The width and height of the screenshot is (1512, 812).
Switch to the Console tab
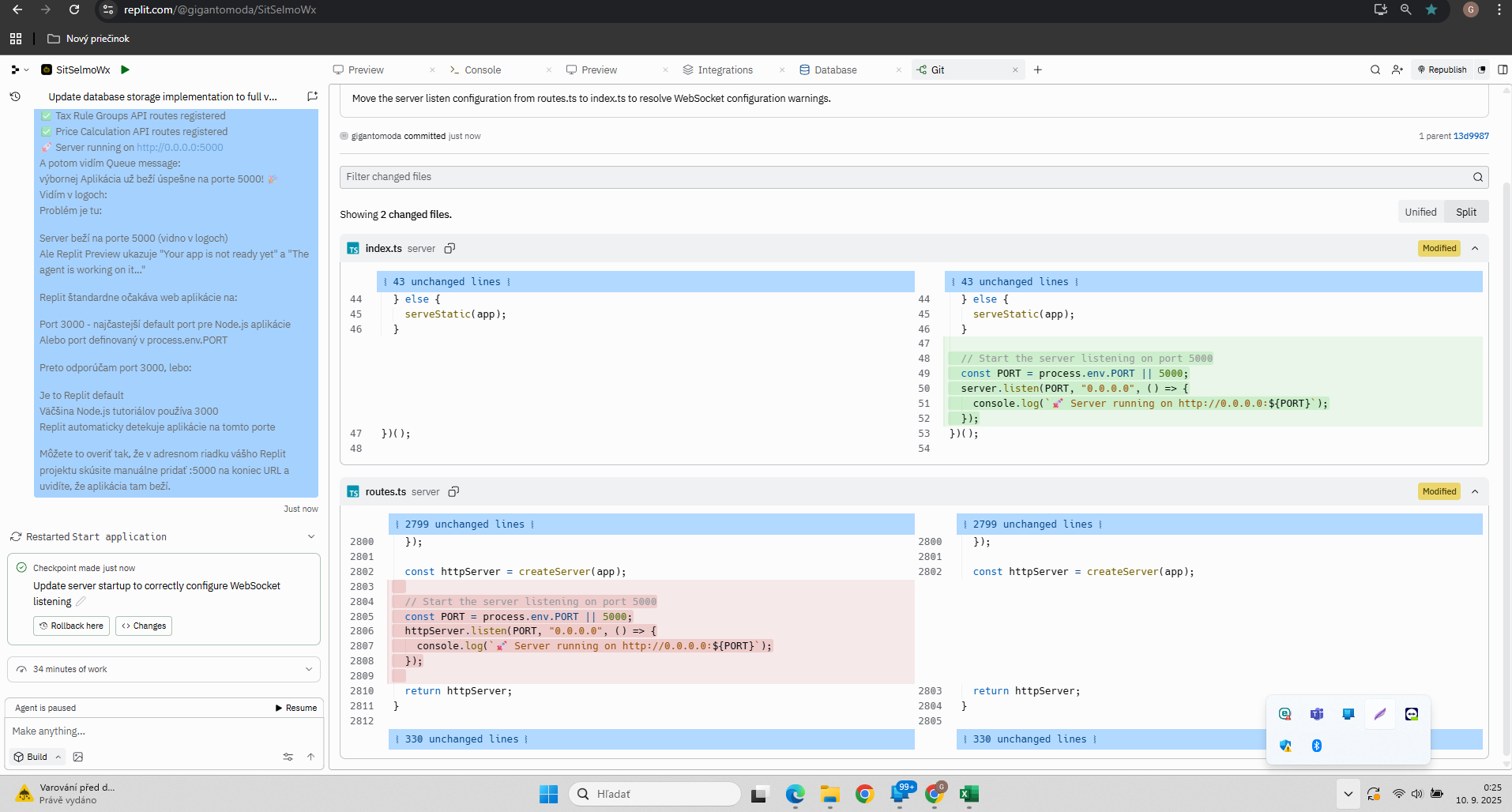(x=482, y=70)
